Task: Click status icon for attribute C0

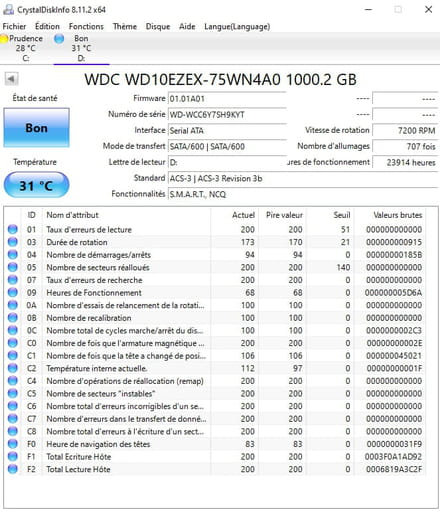Action: click(x=12, y=343)
